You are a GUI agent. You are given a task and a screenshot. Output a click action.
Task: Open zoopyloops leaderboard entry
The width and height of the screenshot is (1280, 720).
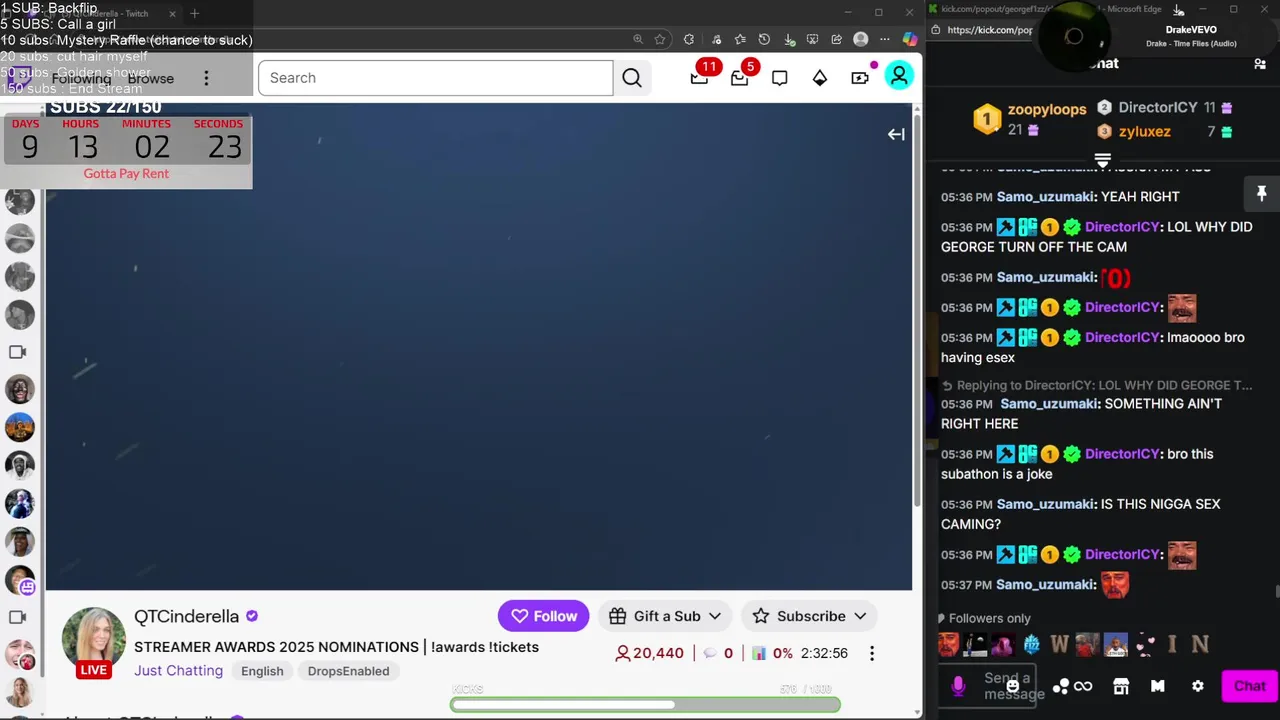[x=1030, y=118]
